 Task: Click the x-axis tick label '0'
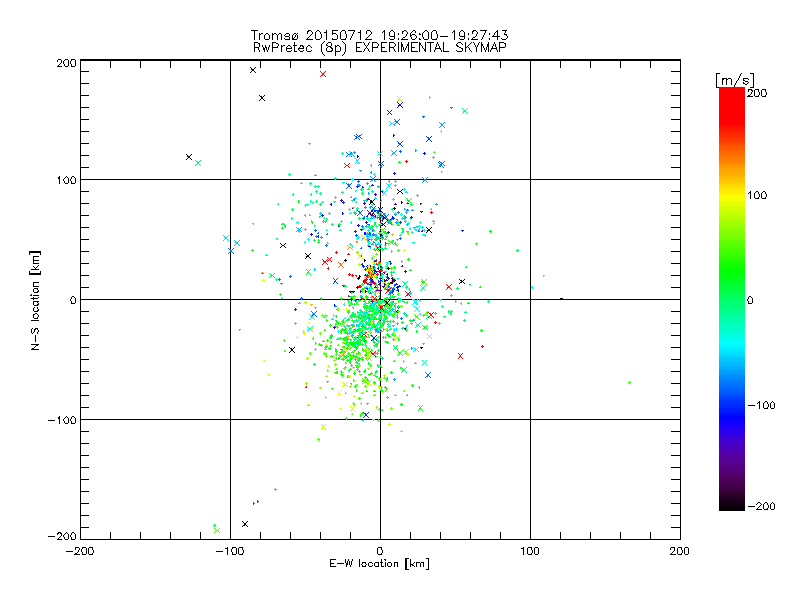[380, 552]
